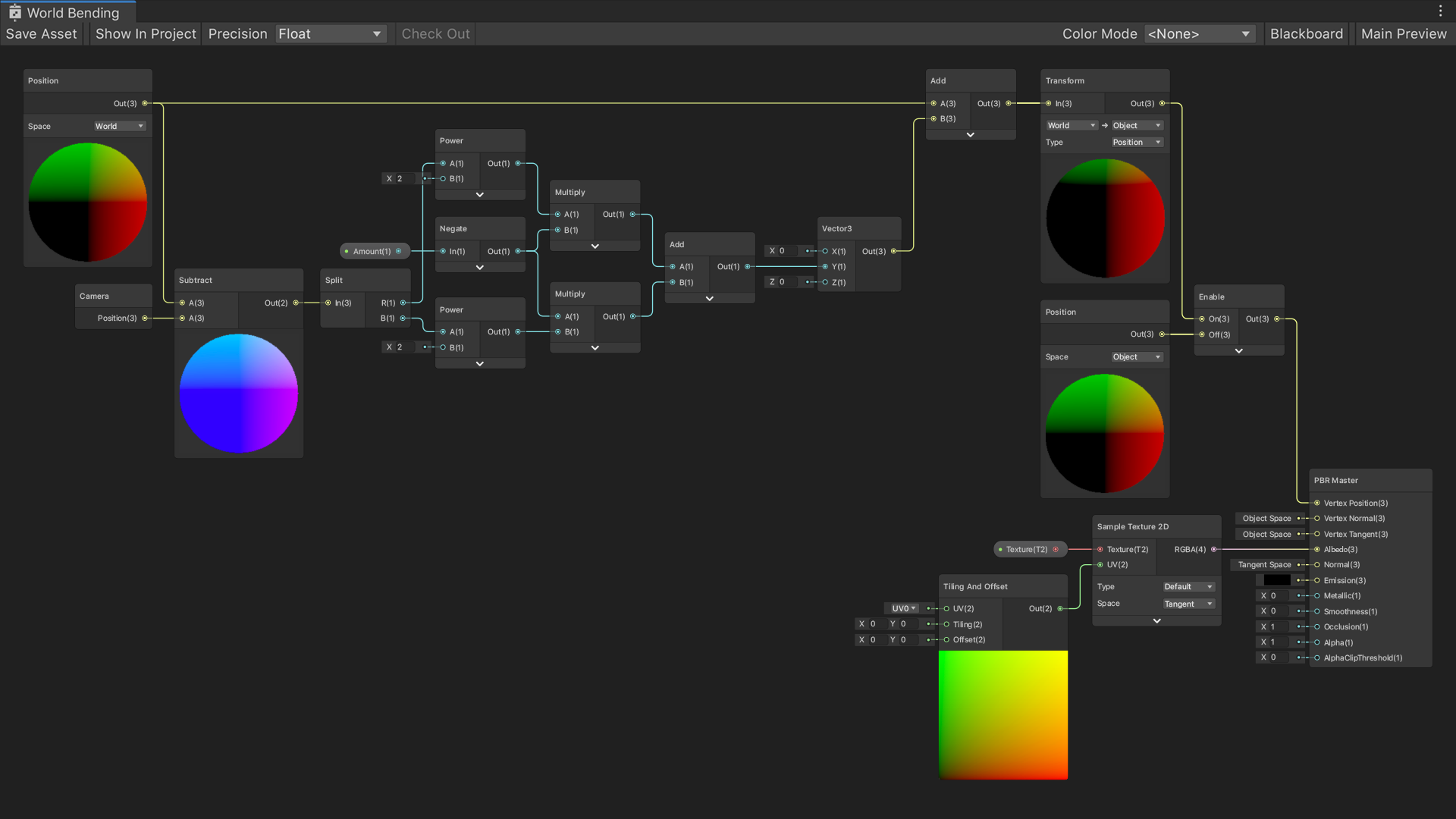Click Enable node Out(3) output port
Image resolution: width=1456 pixels, height=819 pixels.
pos(1277,319)
